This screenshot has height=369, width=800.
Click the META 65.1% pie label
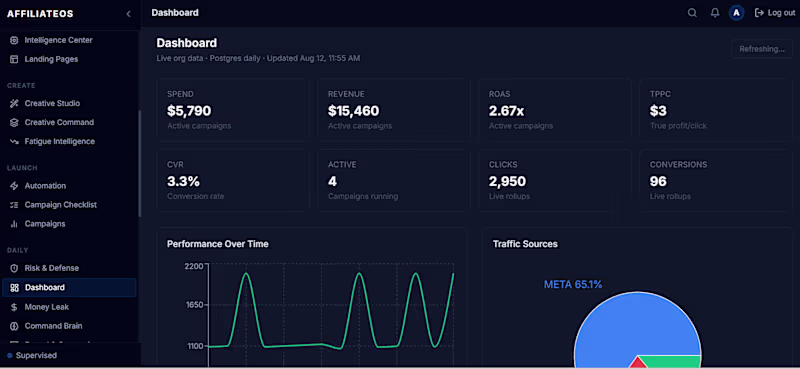coord(573,284)
